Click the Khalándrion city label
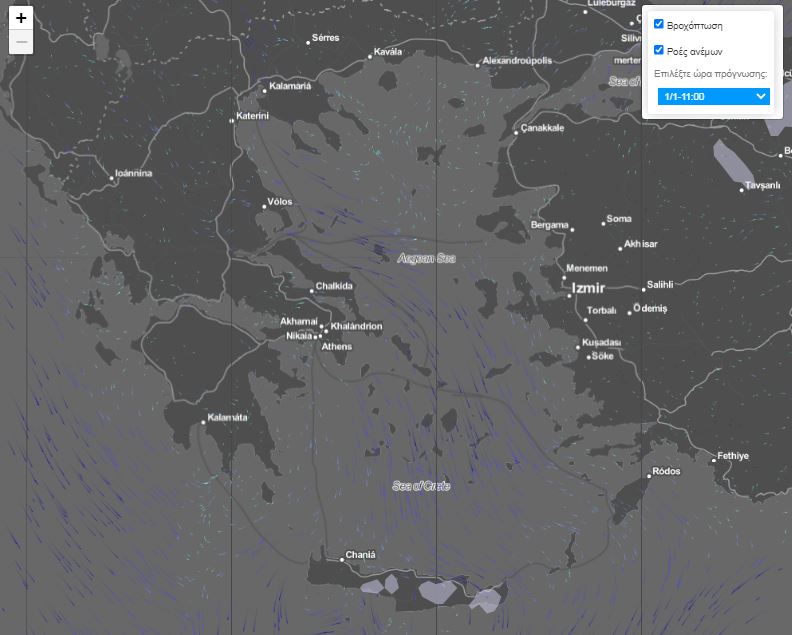This screenshot has height=635, width=792. 356,326
